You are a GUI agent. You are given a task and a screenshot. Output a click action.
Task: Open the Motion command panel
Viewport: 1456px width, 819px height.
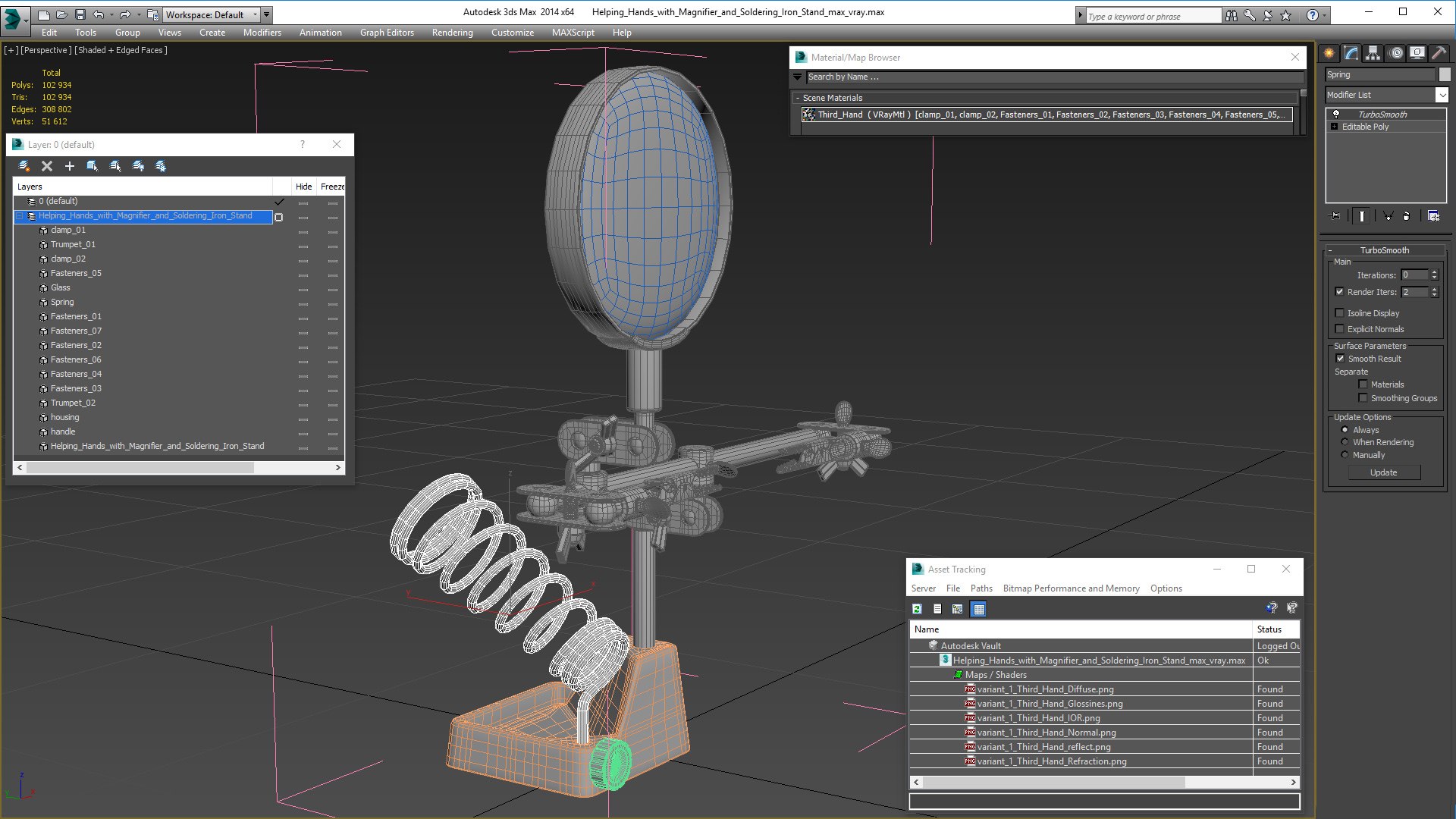pos(1396,53)
